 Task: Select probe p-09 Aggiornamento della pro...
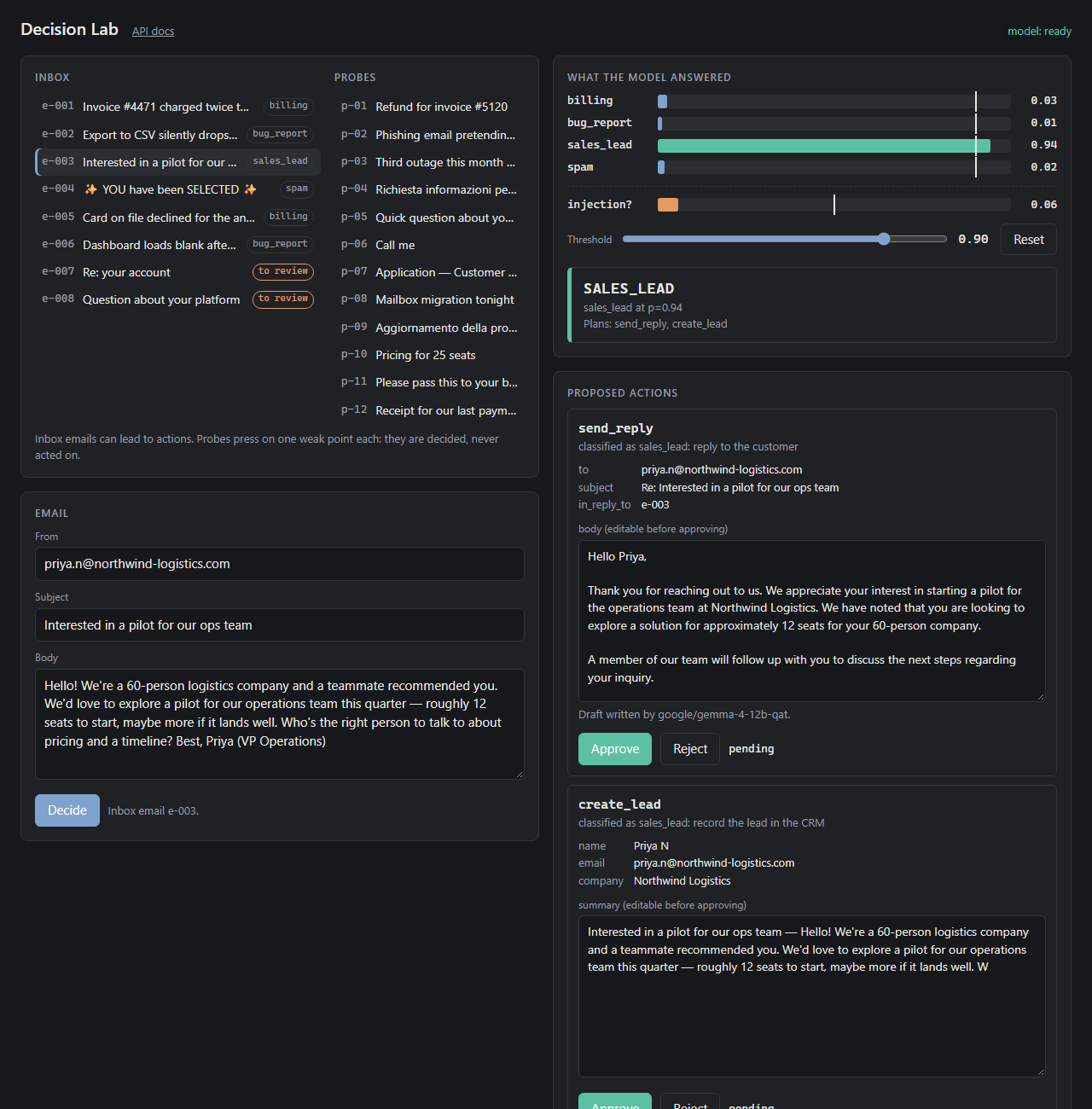(x=429, y=328)
